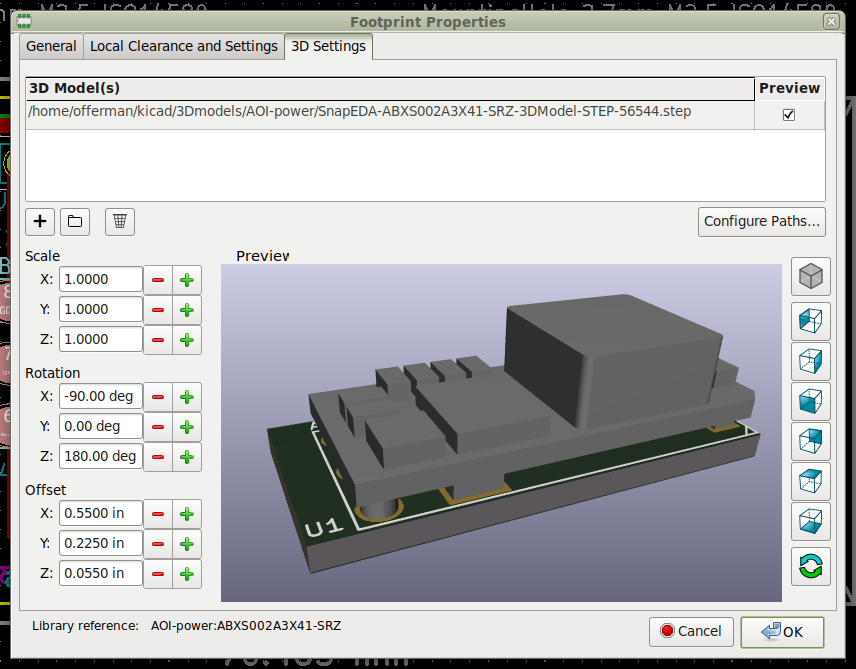
Task: Switch to the General tab
Action: [x=51, y=46]
